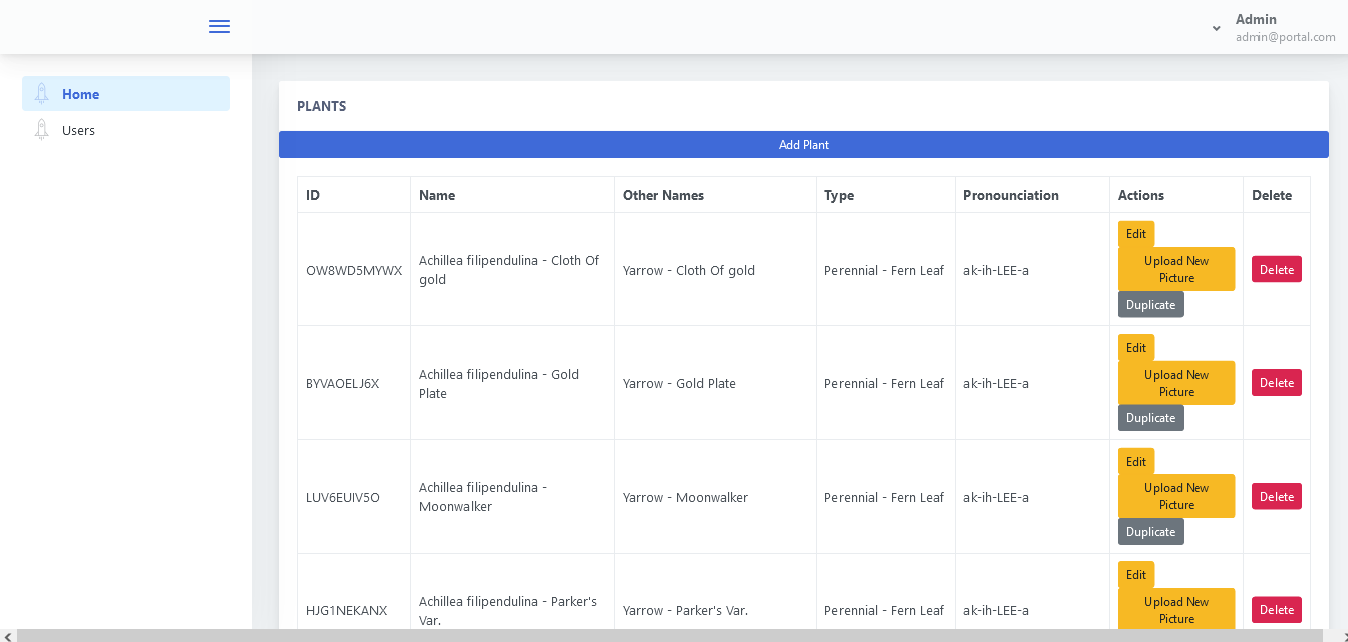This screenshot has width=1348, height=642.
Task: Click the horizontal scrollbar at bottom
Action: click(670, 635)
